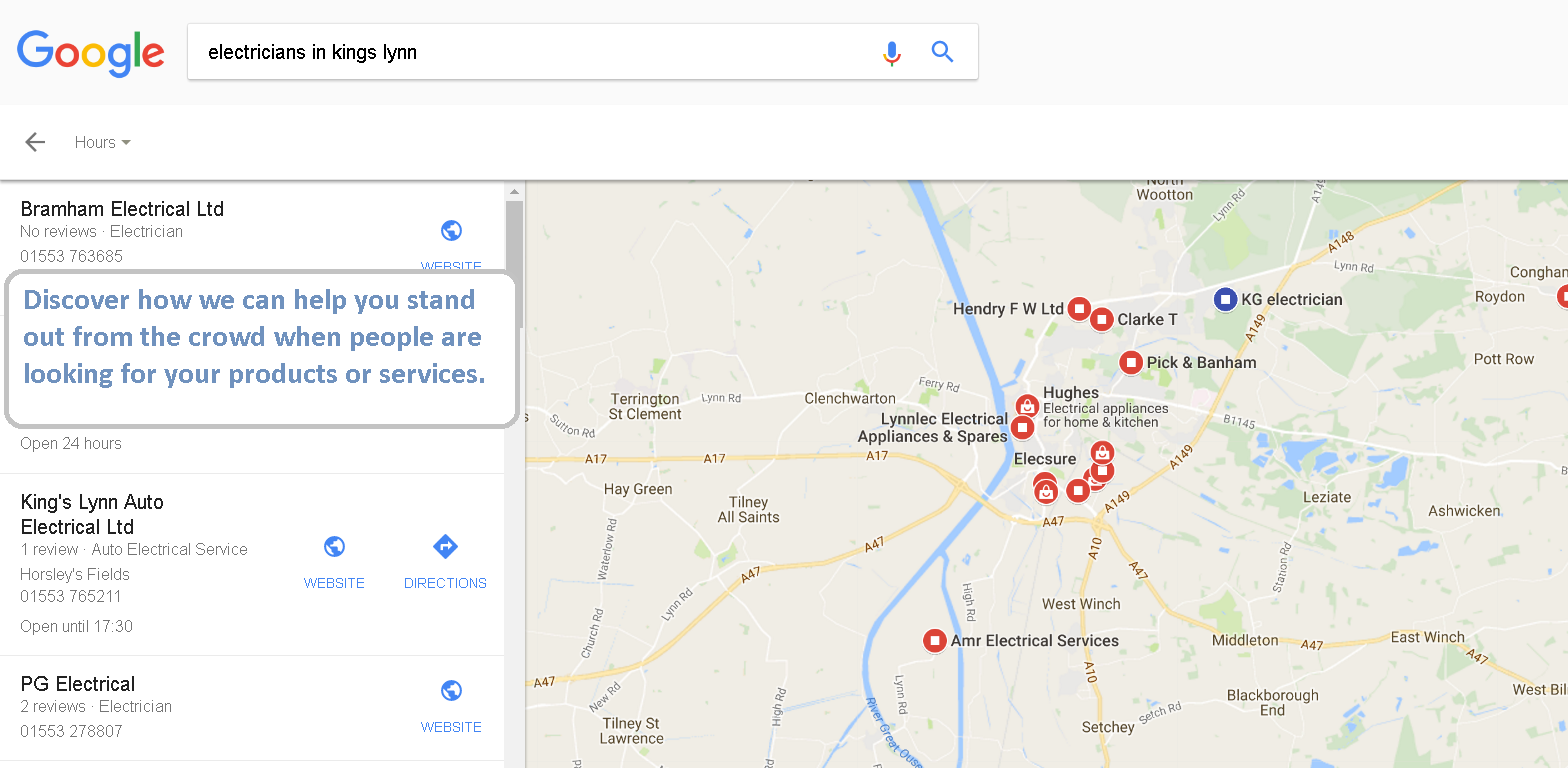The height and width of the screenshot is (768, 1568).
Task: Open PG Electrical website globe icon
Action: pos(451,692)
